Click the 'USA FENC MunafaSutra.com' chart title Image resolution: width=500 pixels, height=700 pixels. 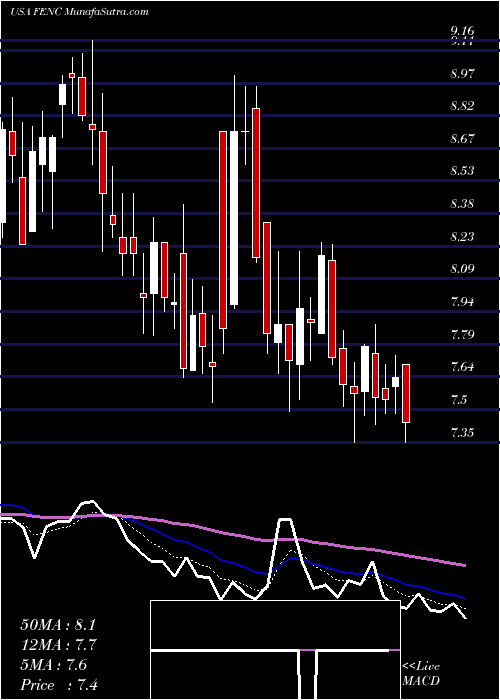pos(79,12)
